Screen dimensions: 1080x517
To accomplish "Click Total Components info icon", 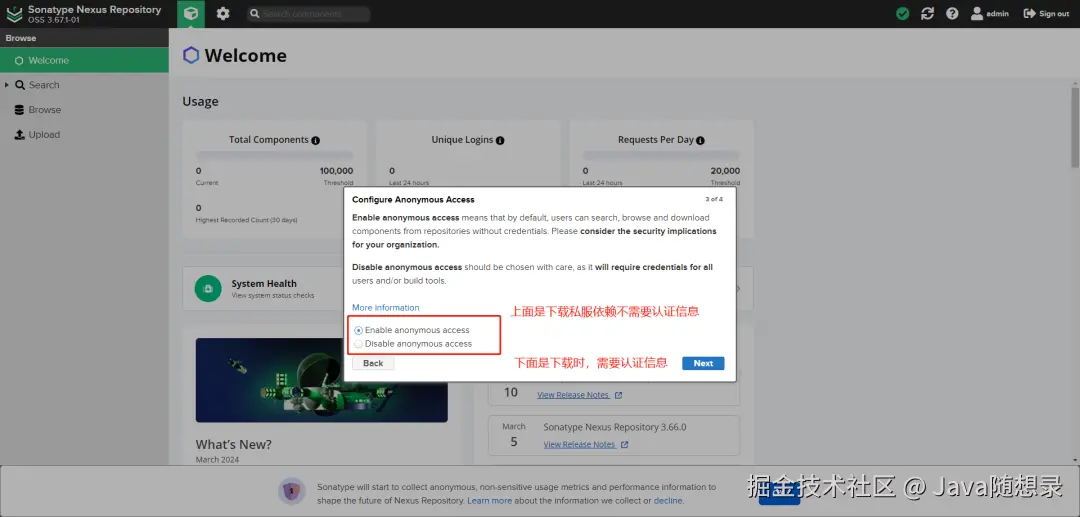I will point(315,140).
